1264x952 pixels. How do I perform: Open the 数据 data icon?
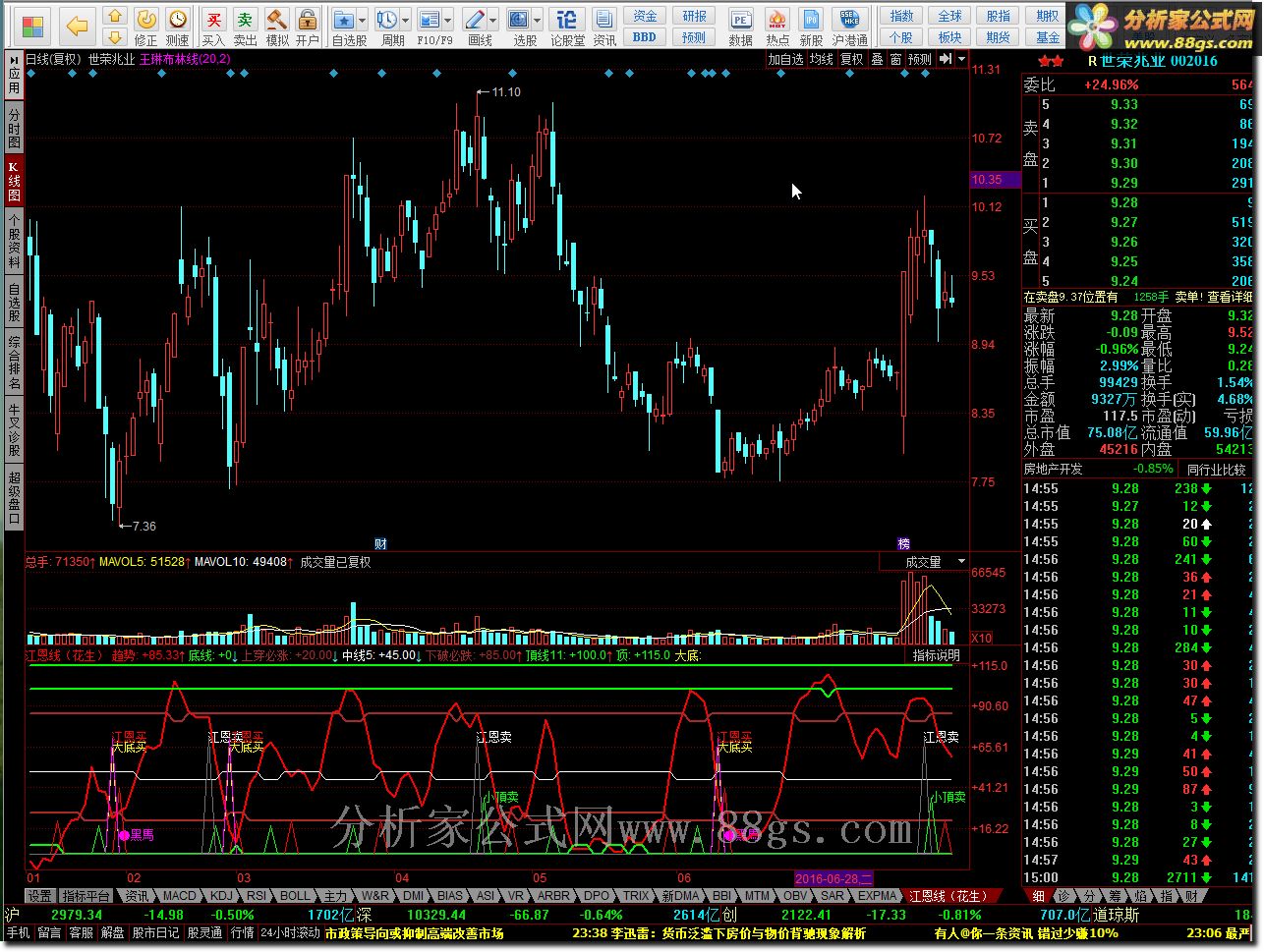coord(740,27)
